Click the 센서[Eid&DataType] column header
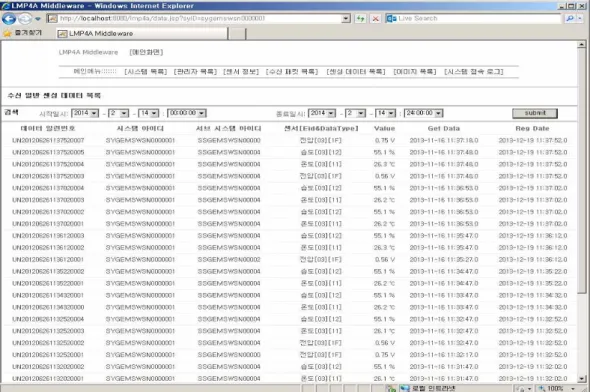This screenshot has width=590, height=392. (321, 129)
